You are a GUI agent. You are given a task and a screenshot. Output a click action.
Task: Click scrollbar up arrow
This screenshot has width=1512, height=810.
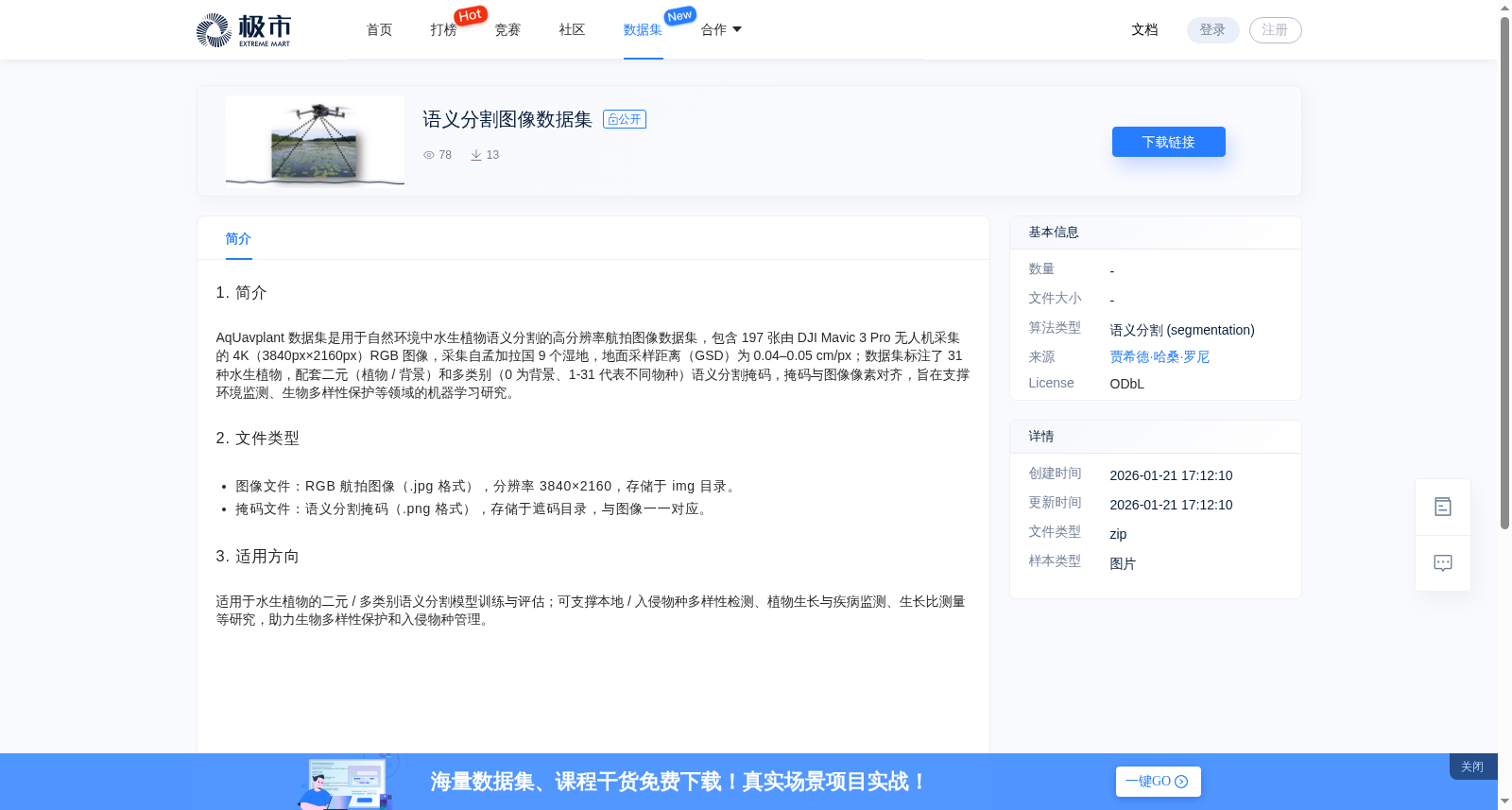[1504, 8]
